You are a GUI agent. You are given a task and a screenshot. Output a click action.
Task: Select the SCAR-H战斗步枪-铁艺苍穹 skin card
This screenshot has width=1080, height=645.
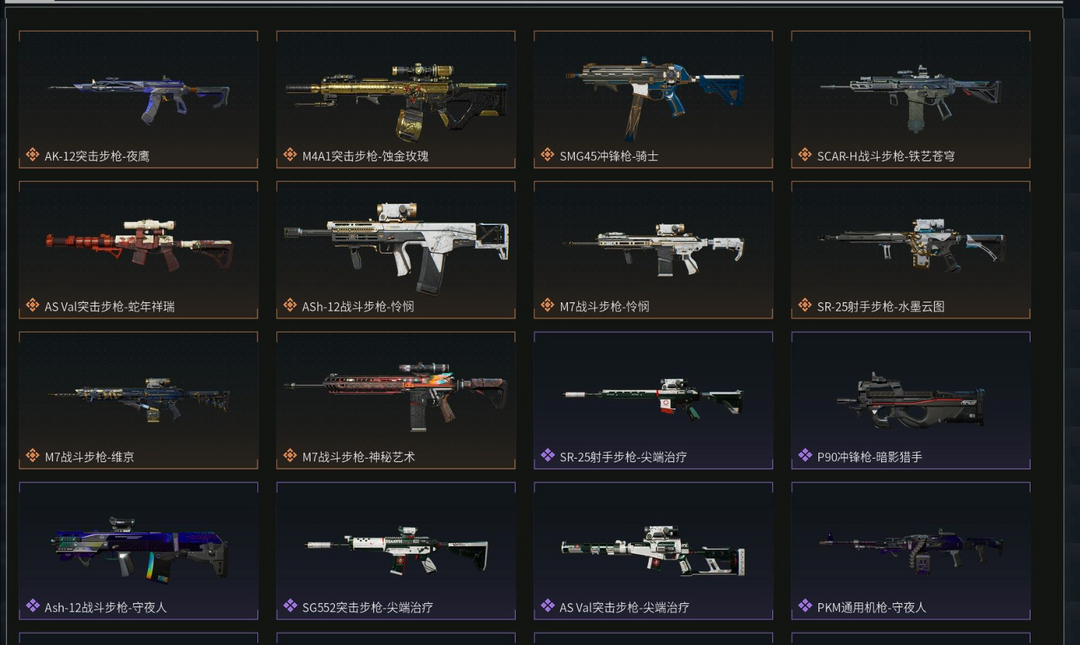(911, 99)
